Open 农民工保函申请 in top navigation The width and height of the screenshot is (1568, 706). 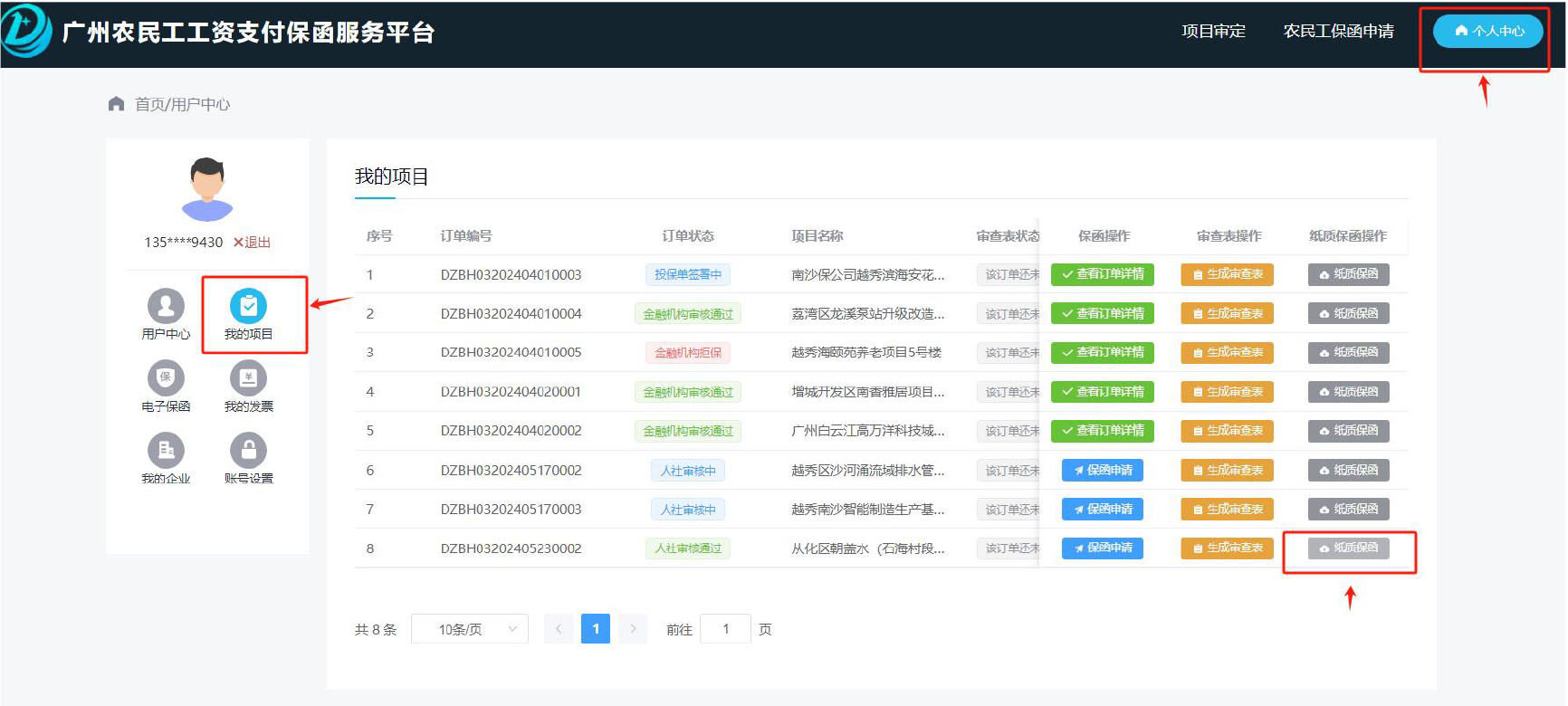1338,32
